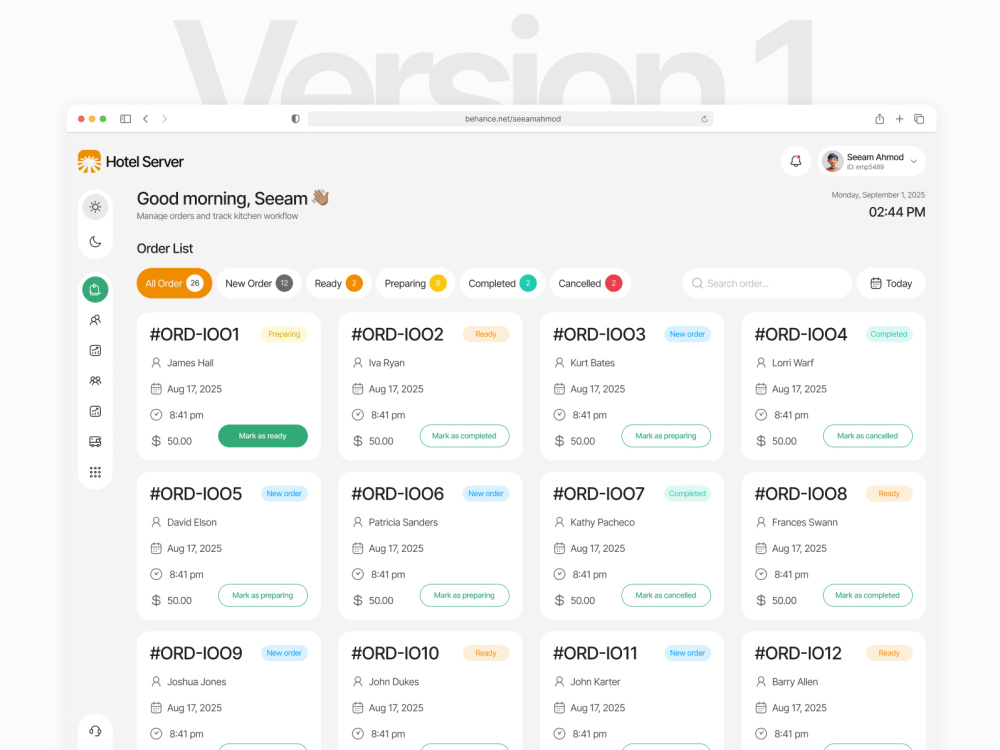Click the Preparing badge on #ORD-1001
The width and height of the screenshot is (1000, 750).
[284, 334]
